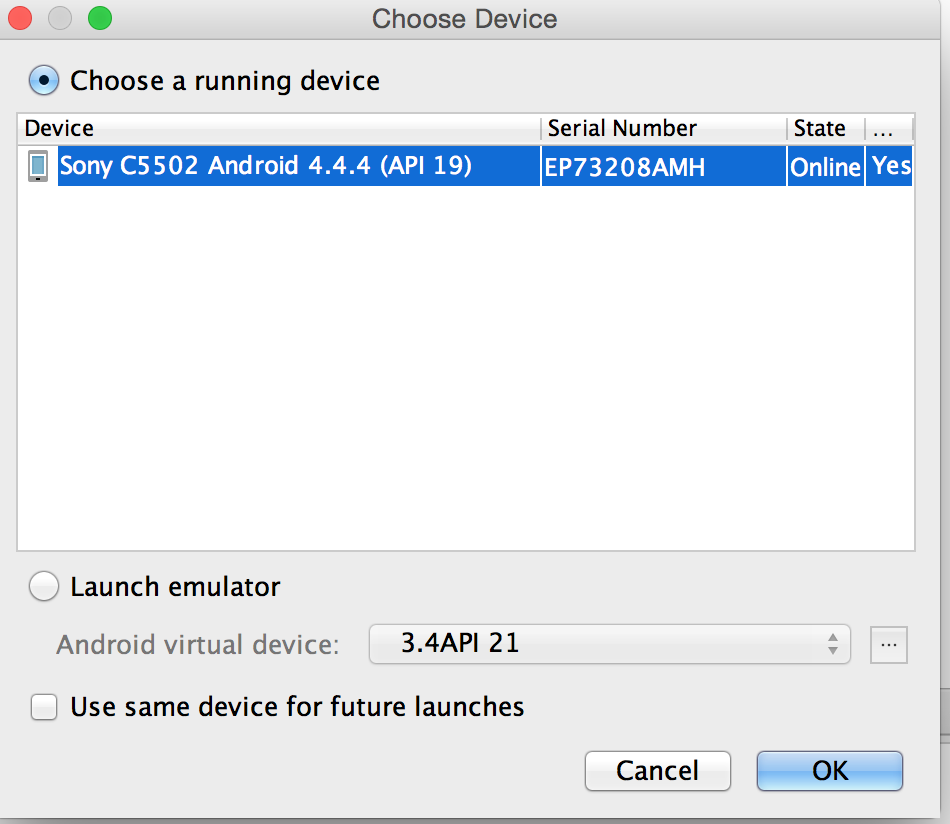Open the AVD manager ellipsis button
Viewport: 950px width, 824px height.
889,645
